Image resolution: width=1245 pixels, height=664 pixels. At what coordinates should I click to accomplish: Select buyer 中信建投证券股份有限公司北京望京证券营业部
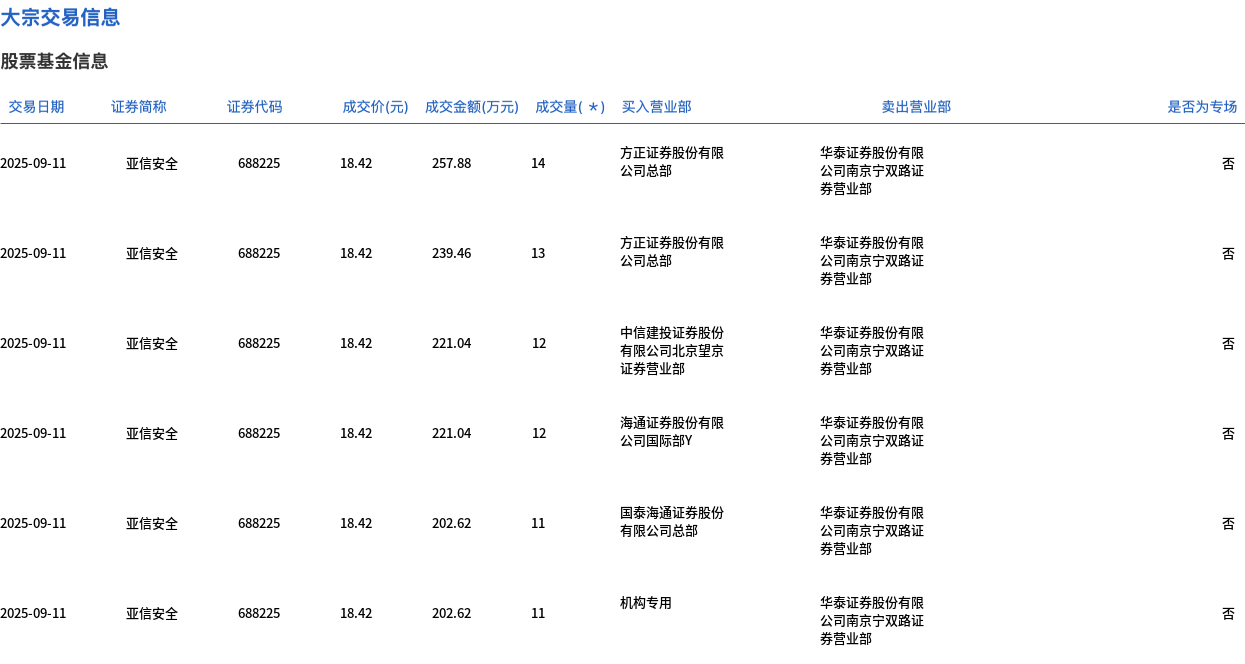(x=672, y=351)
